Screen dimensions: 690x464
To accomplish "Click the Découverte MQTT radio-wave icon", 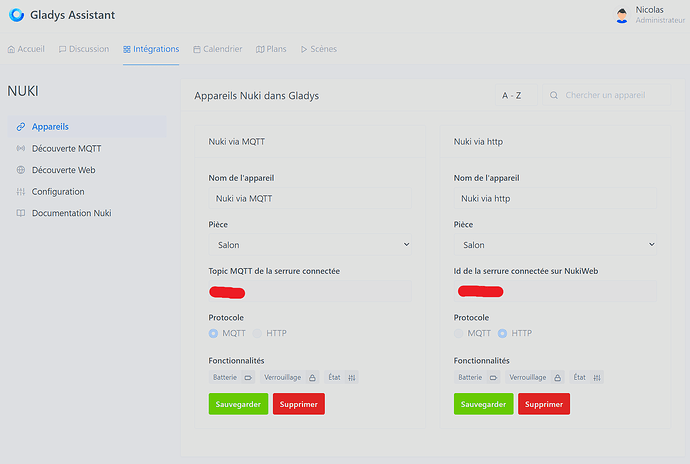I will [21, 149].
